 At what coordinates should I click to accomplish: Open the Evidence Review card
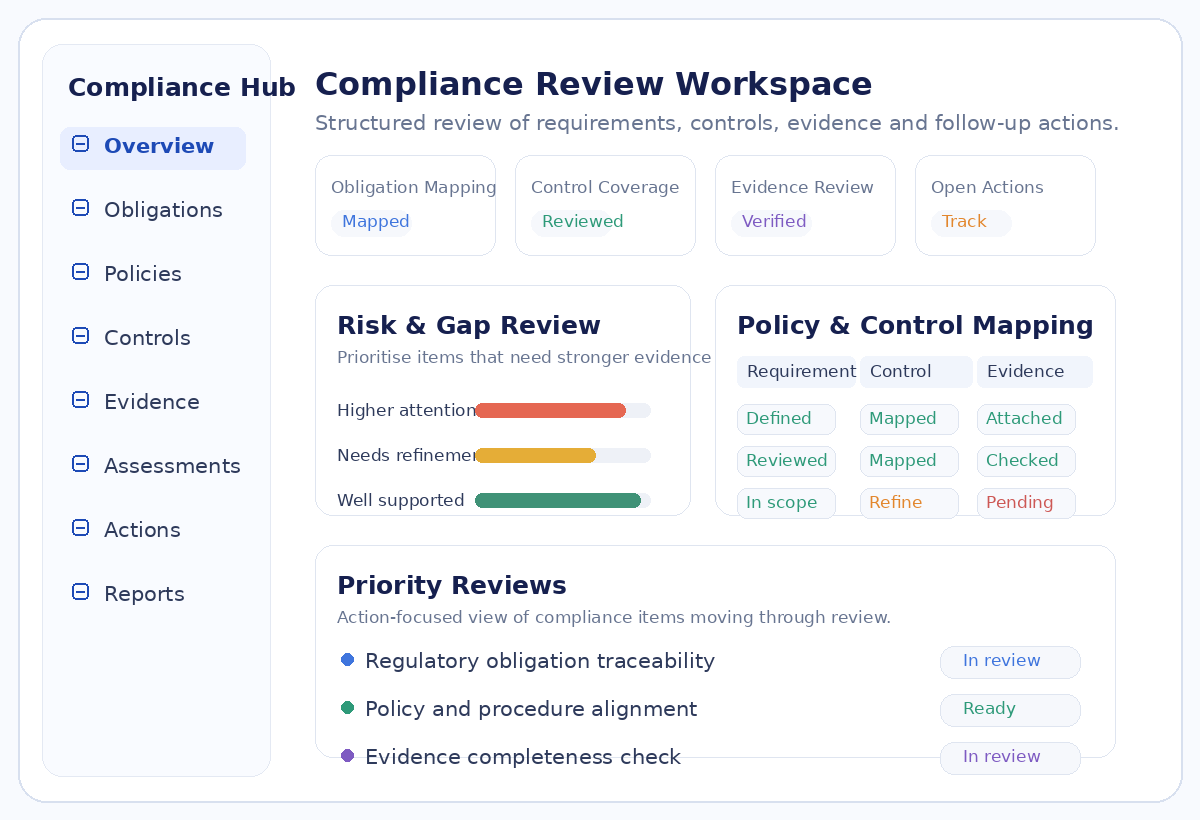click(x=805, y=205)
